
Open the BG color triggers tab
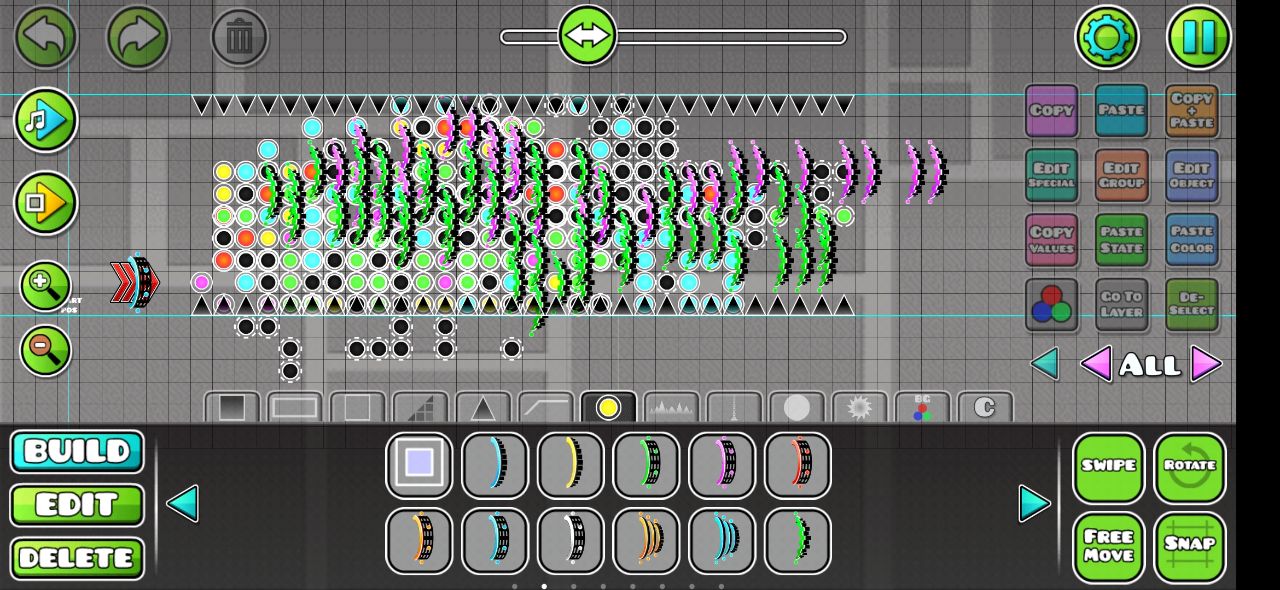(x=922, y=407)
